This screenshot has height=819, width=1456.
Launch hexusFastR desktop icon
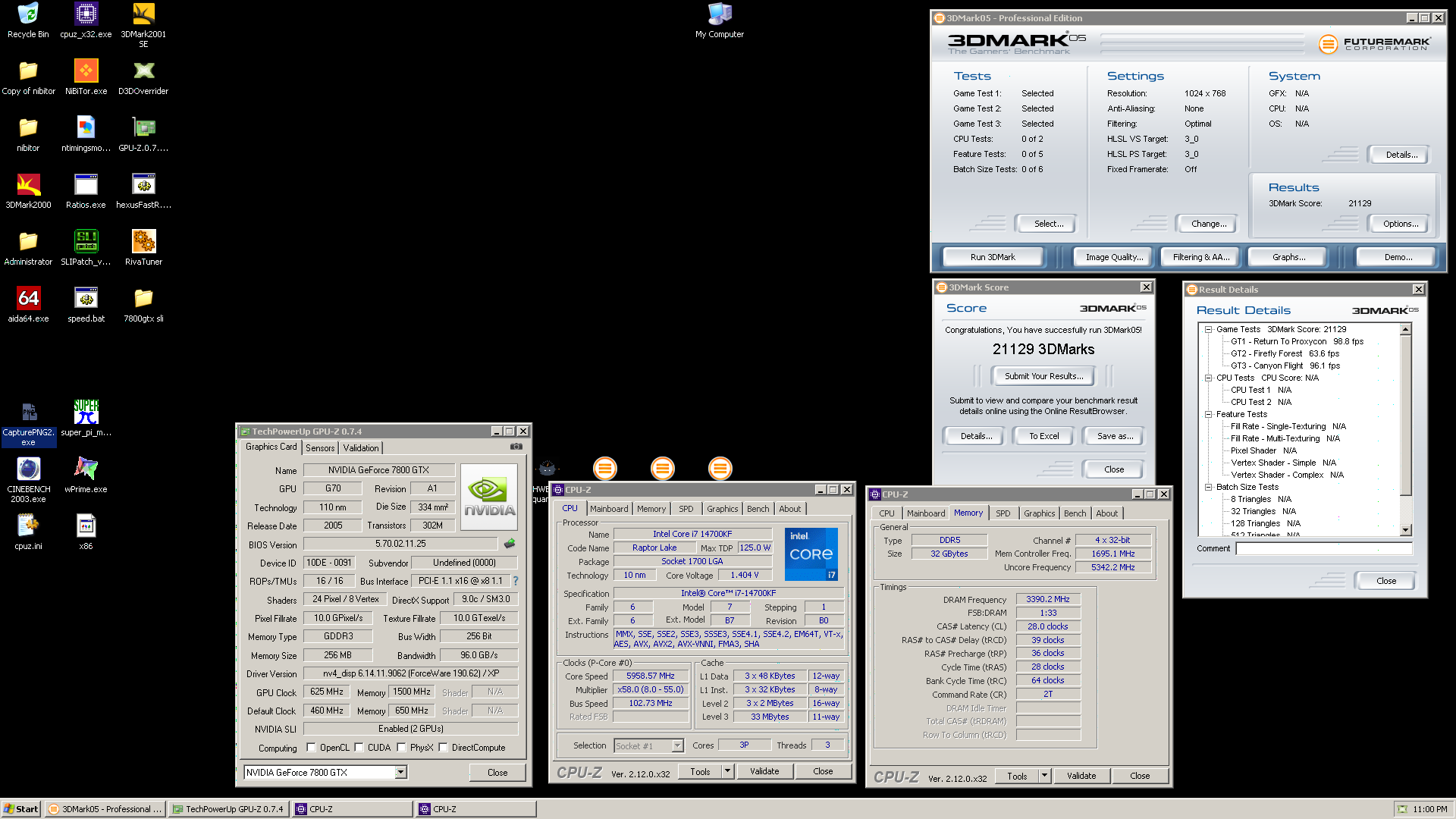pyautogui.click(x=143, y=191)
